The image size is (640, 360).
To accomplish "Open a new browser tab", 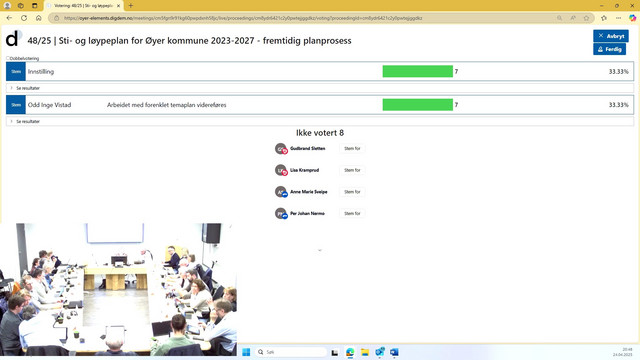I will [x=131, y=6].
